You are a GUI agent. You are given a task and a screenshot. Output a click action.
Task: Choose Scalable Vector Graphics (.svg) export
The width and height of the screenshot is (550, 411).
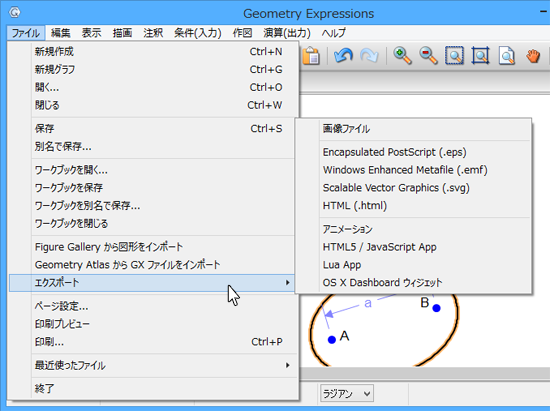[396, 188]
